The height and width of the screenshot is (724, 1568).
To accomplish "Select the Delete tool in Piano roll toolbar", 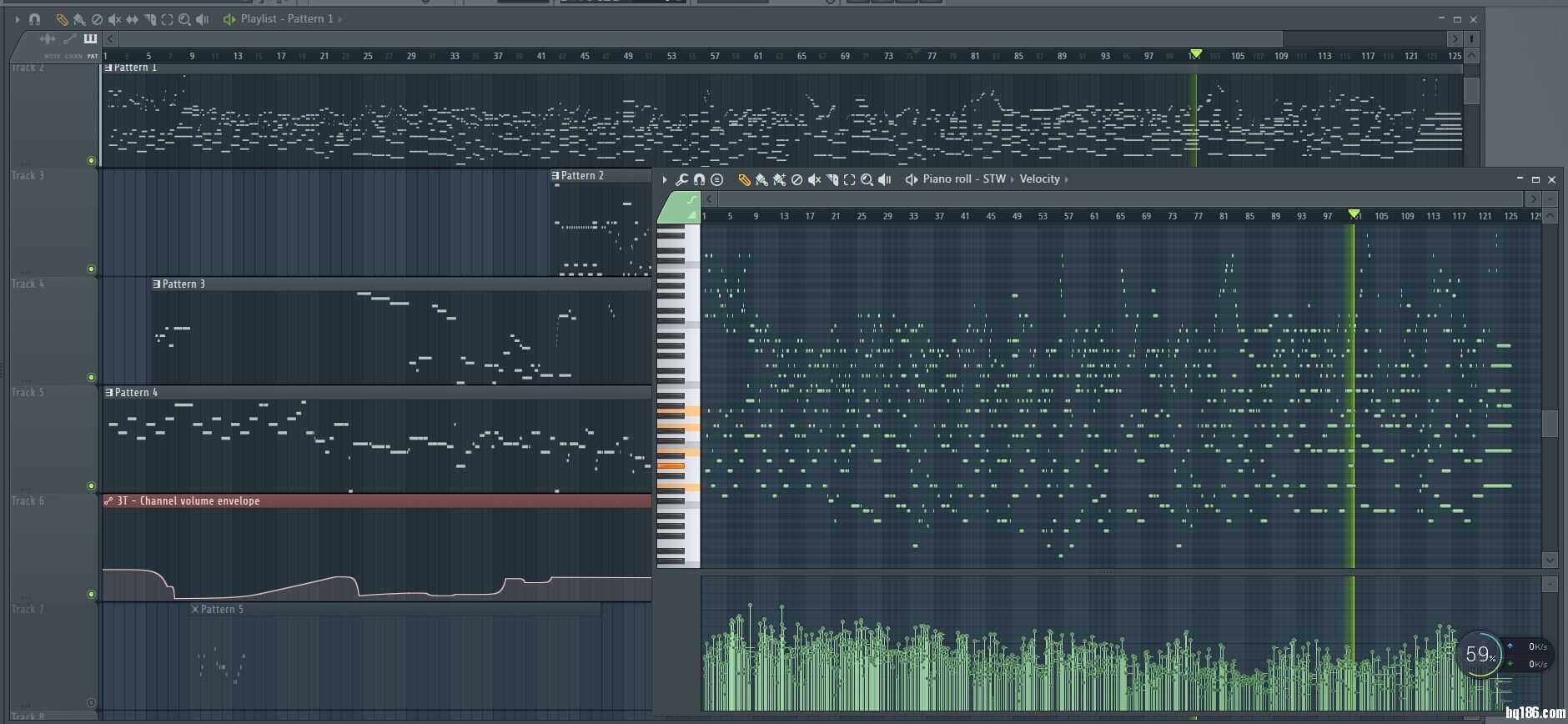I will [x=797, y=180].
